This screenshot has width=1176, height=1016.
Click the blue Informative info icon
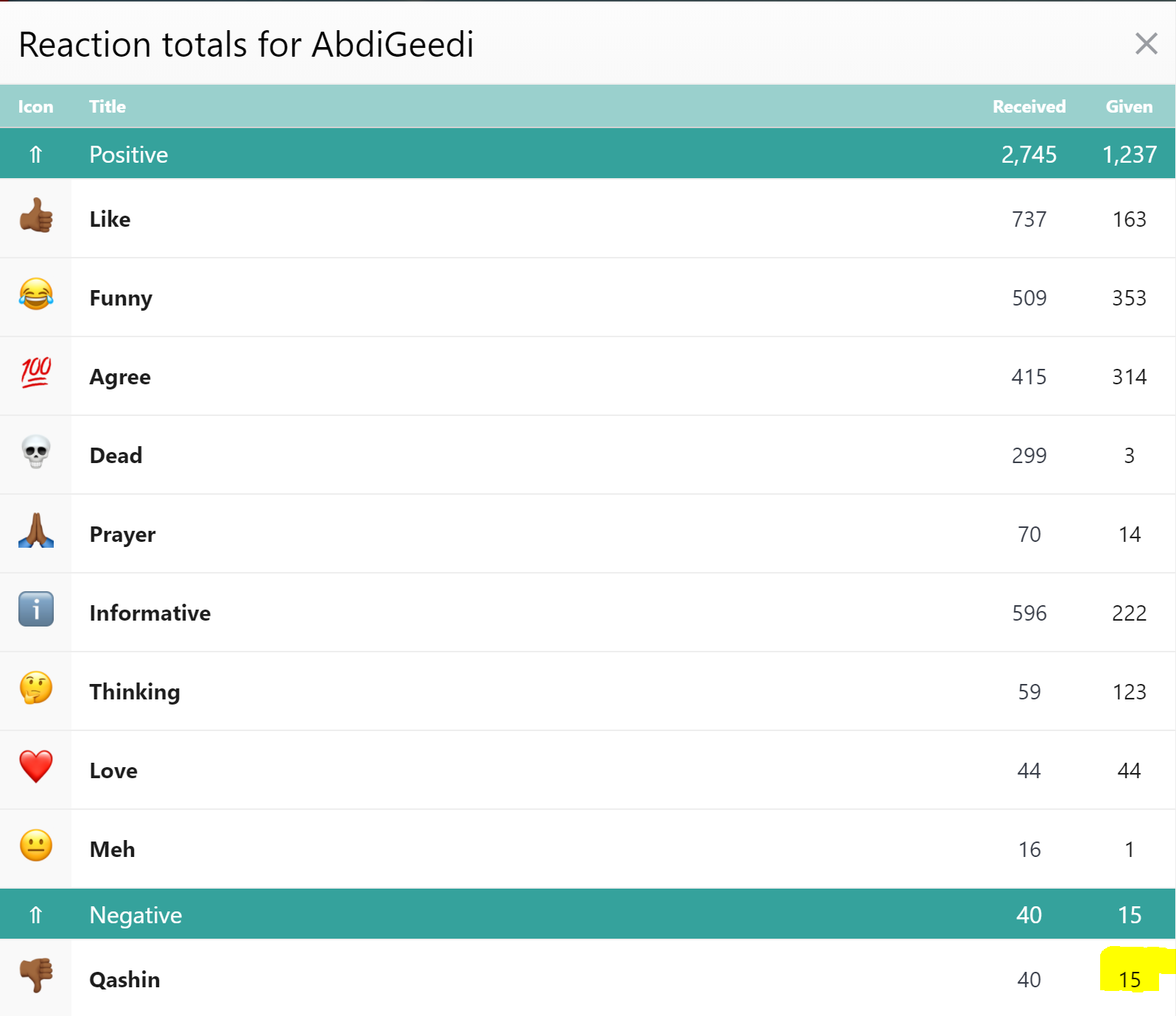36,609
